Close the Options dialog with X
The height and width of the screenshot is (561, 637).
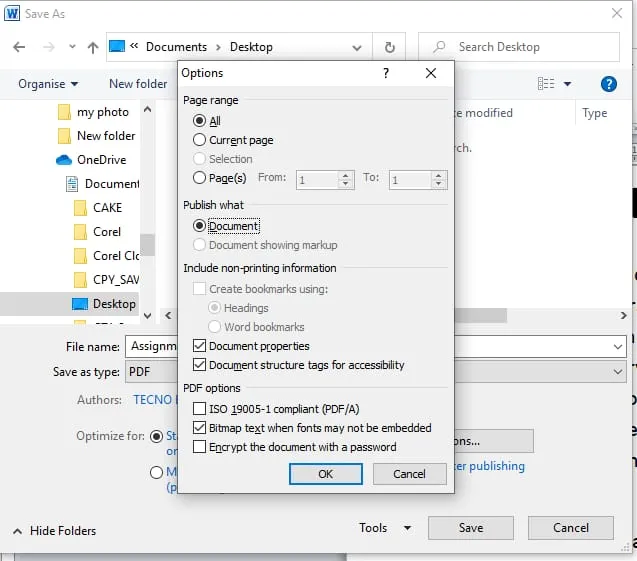click(x=431, y=73)
